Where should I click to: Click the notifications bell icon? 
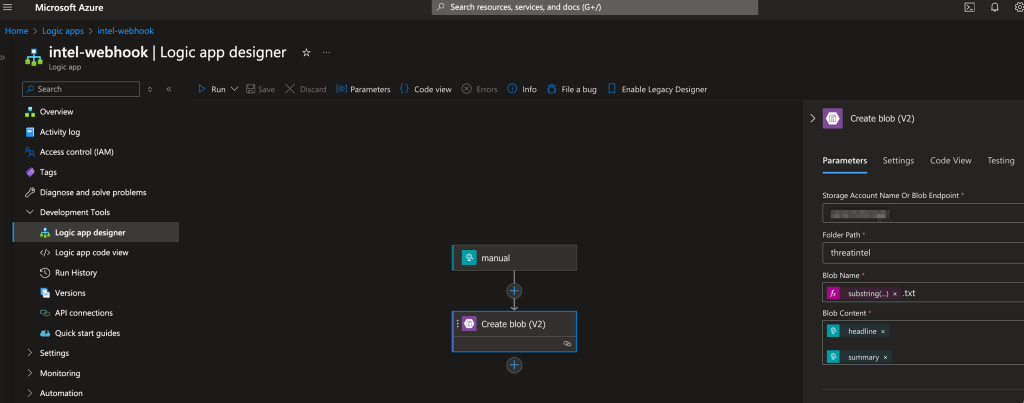tap(994, 7)
